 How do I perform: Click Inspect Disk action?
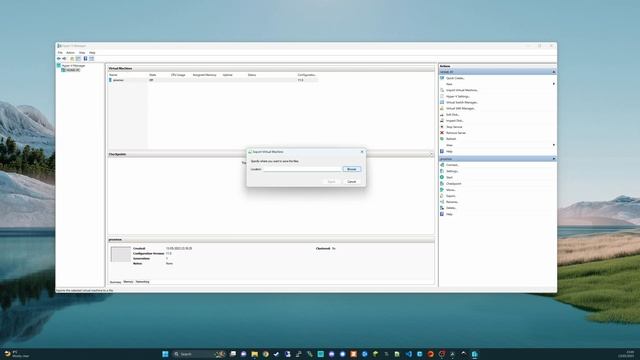click(x=455, y=121)
